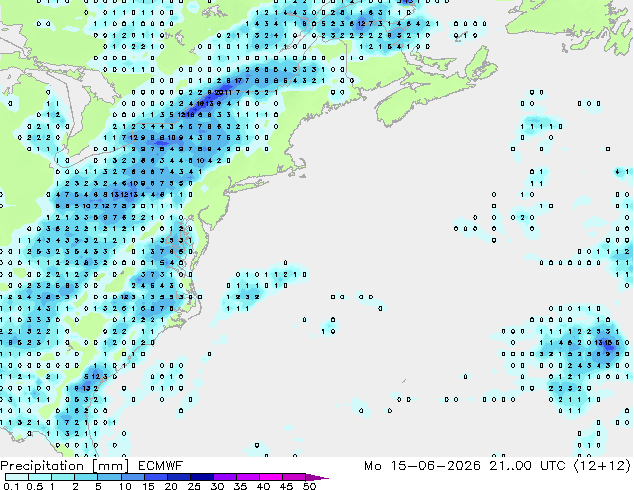The image size is (634, 490).
Task: Select the 30–35 mm purple legend swatch
Action: pos(225,477)
